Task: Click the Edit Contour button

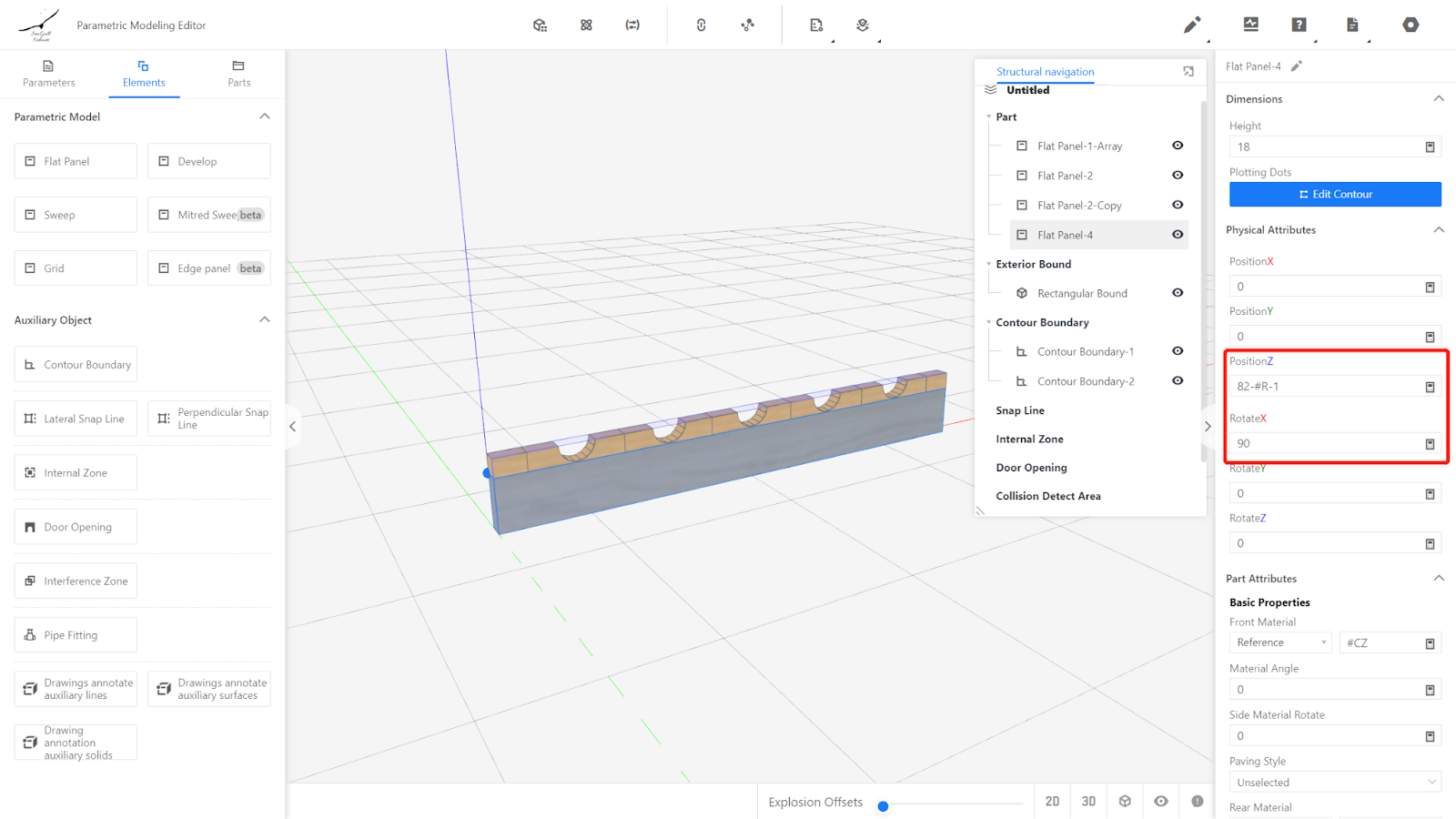Action: click(1334, 195)
